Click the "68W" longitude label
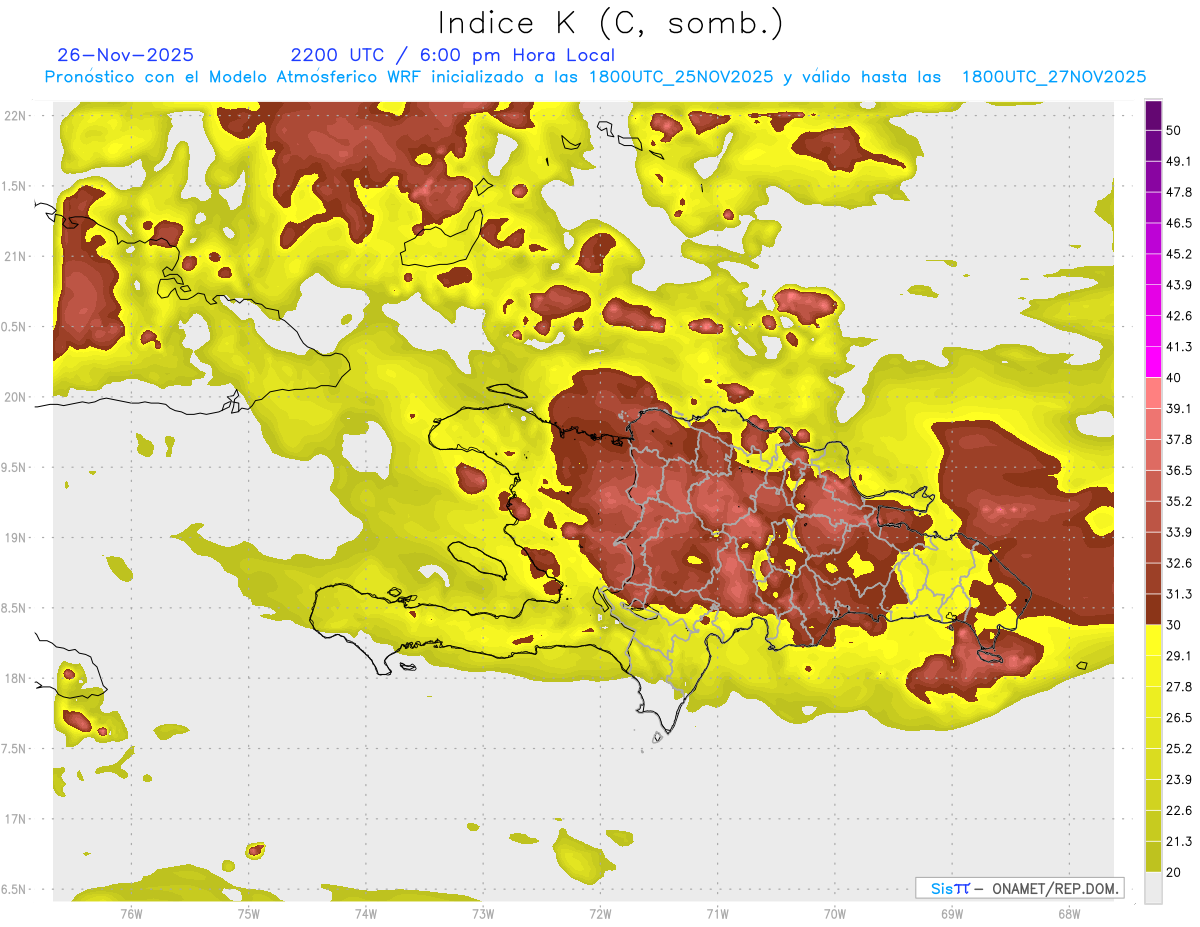This screenshot has height=927, width=1200. 1069,913
